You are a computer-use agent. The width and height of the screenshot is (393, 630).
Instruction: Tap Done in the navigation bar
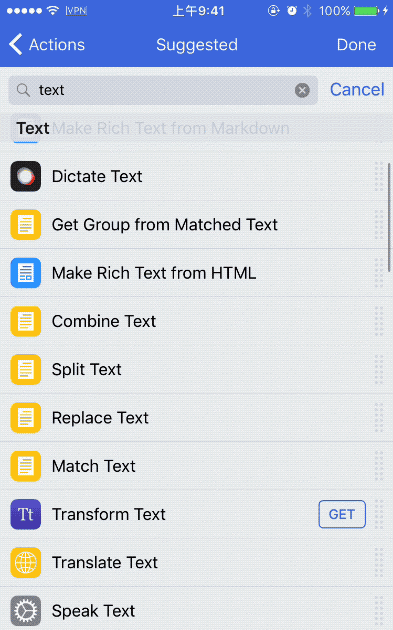[x=356, y=45]
